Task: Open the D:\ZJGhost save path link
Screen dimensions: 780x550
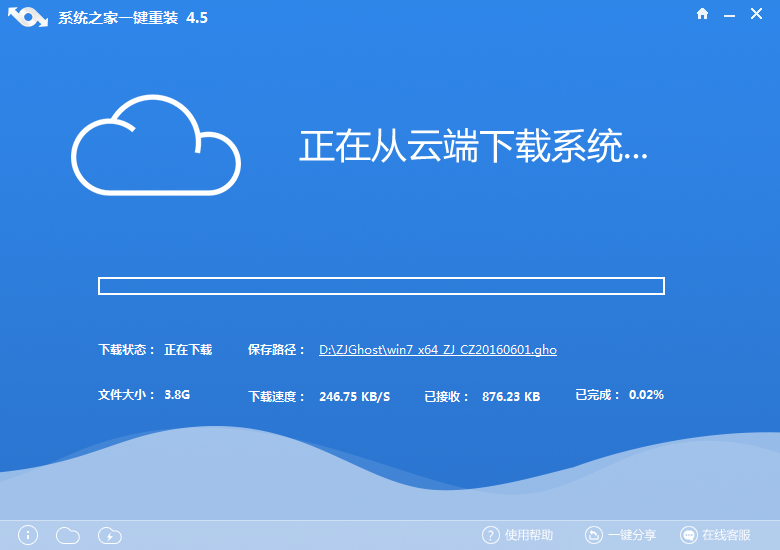Action: (437, 350)
